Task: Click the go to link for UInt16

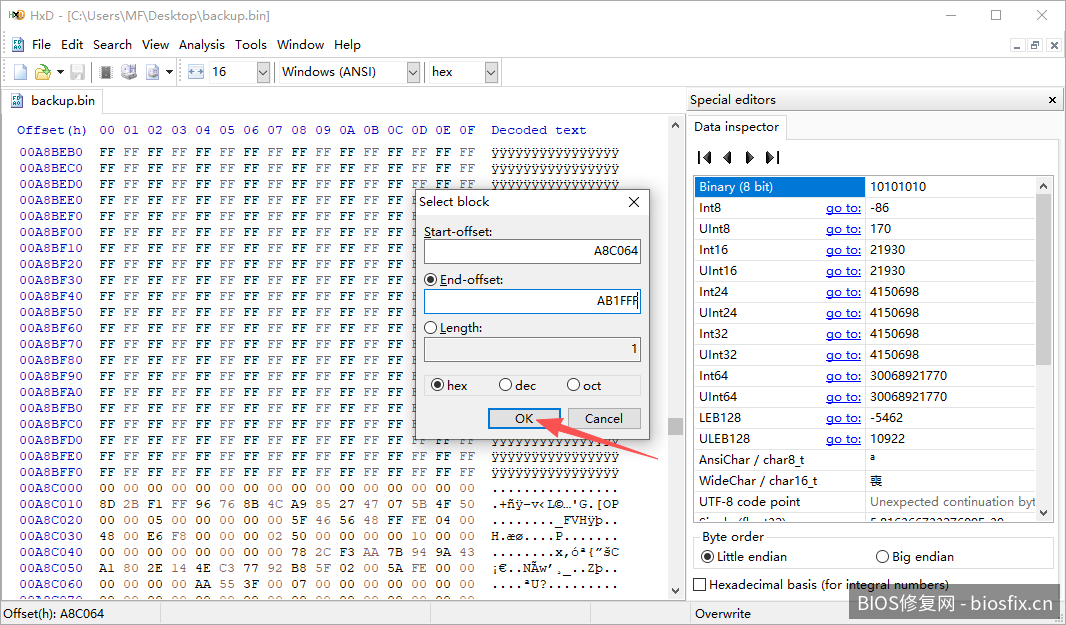Action: [x=843, y=271]
